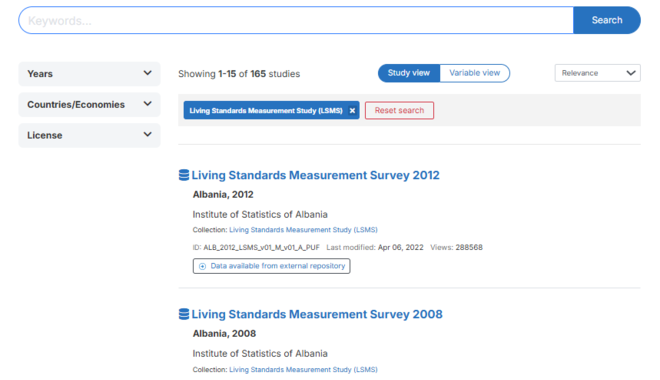Click the circle icon in external repository button
The height and width of the screenshot is (380, 660).
tap(202, 266)
